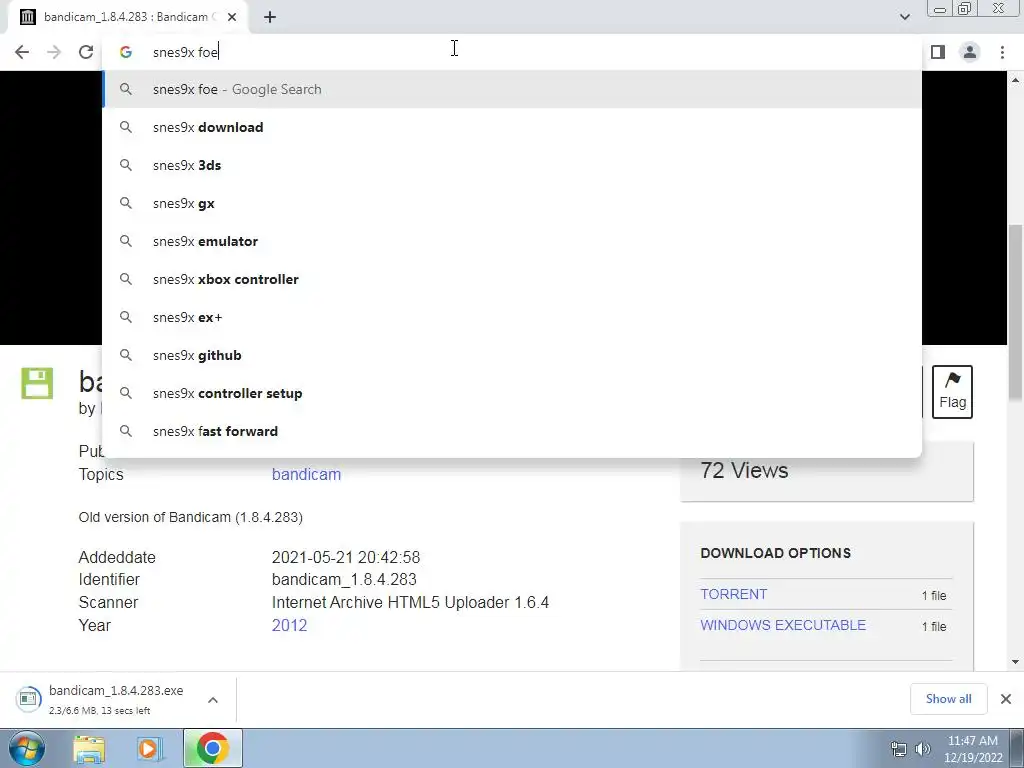Viewport: 1024px width, 768px height.
Task: Open the Chrome three-dot menu
Action: pos(1002,52)
